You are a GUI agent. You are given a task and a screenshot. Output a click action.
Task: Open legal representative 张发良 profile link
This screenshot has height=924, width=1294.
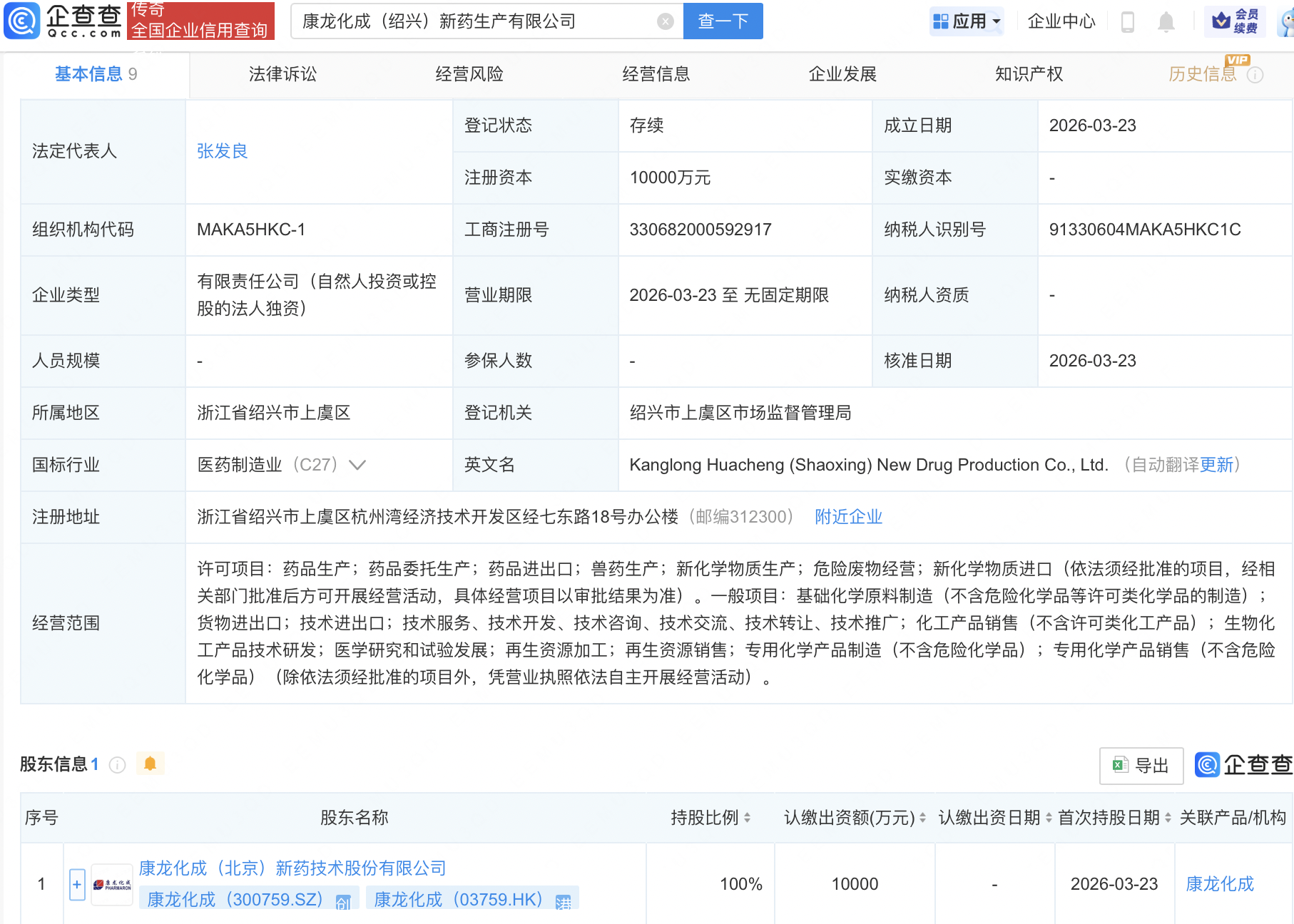coord(222,150)
